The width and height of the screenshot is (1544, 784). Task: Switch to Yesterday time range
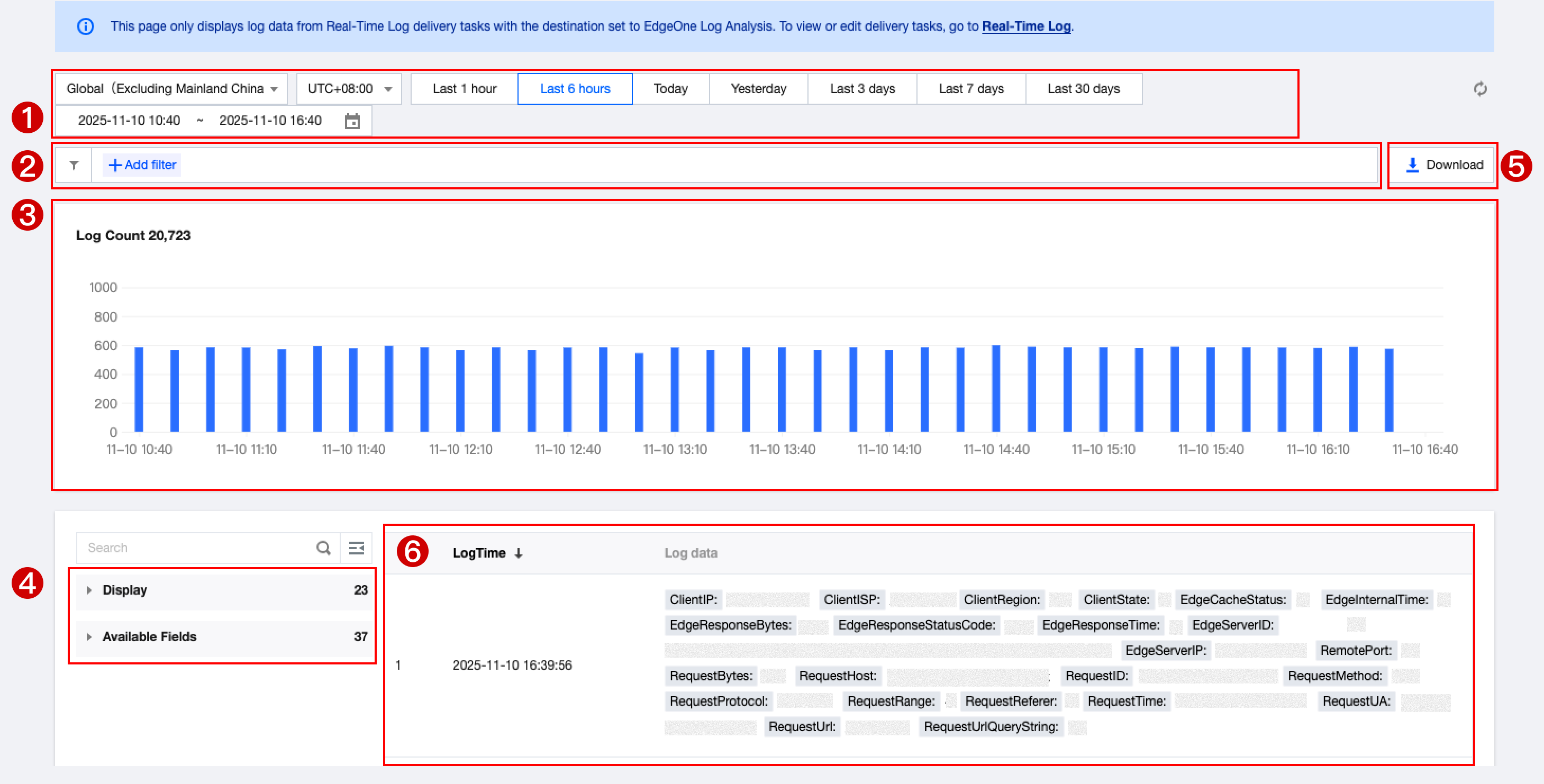click(758, 89)
